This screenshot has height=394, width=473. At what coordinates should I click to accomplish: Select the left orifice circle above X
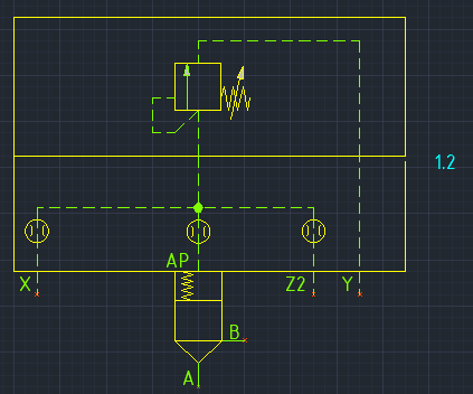[x=37, y=231]
